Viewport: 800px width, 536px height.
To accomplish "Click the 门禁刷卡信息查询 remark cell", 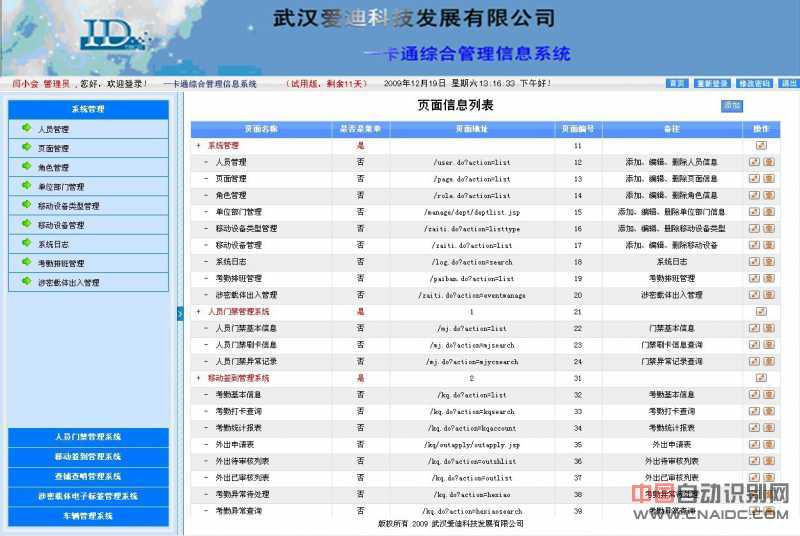I will [x=672, y=345].
